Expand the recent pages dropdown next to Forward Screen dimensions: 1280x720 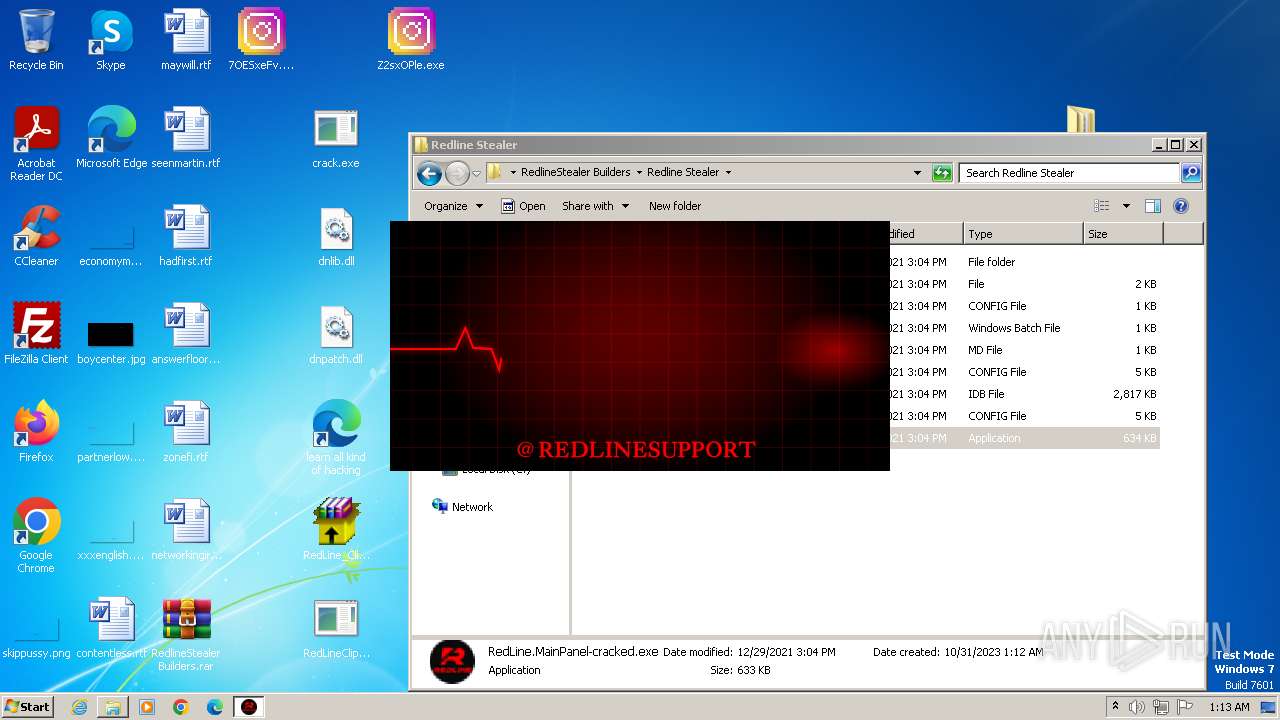pos(476,173)
